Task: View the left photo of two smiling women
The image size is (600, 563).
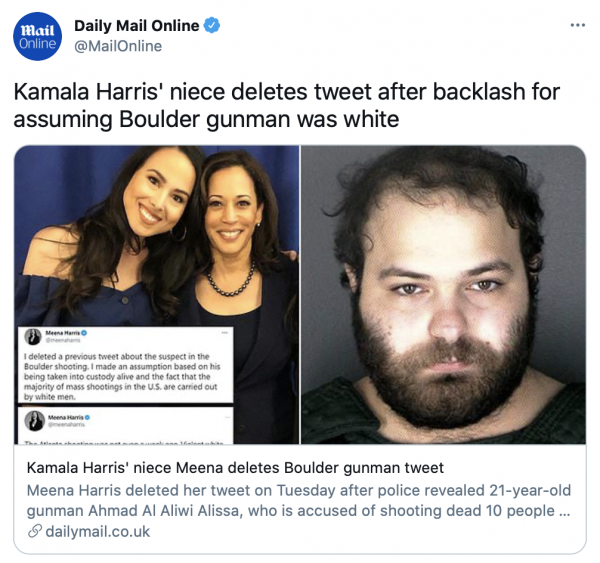Action: pos(157,294)
